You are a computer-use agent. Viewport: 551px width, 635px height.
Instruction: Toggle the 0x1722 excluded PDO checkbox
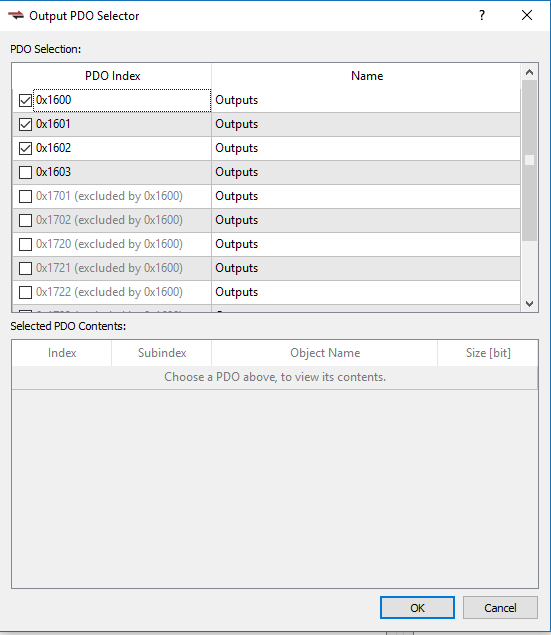26,292
